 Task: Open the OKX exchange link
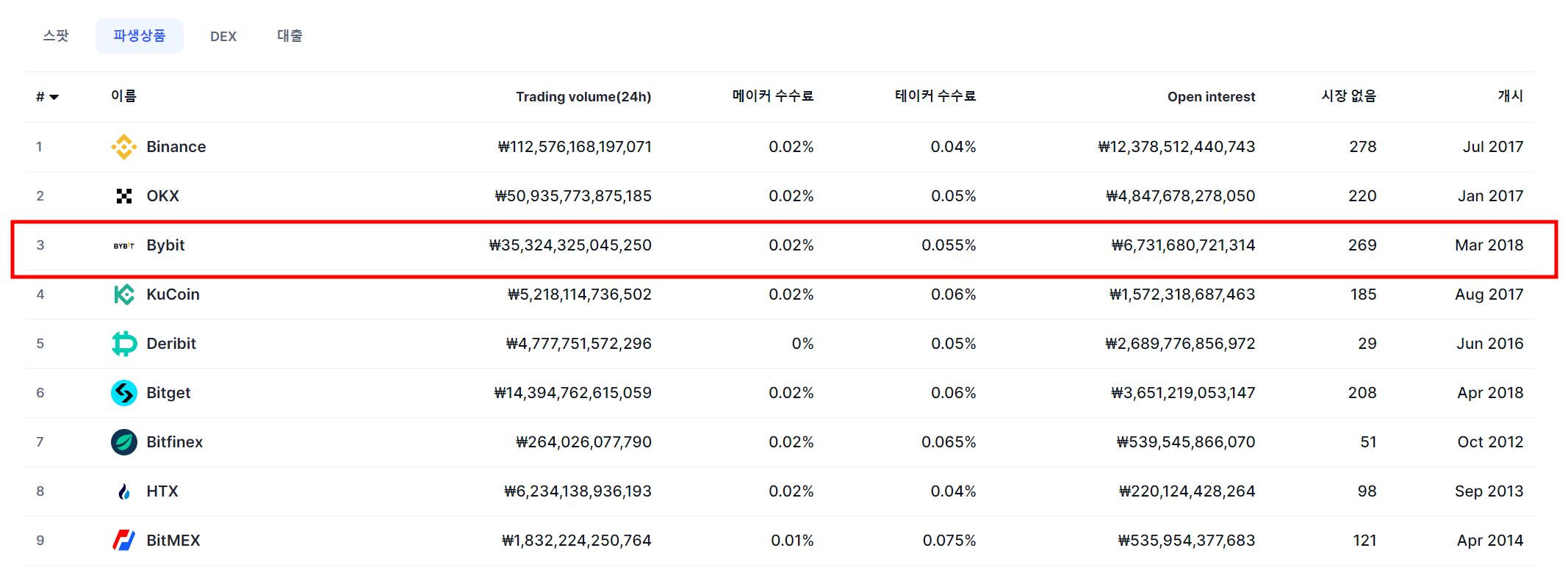click(163, 196)
